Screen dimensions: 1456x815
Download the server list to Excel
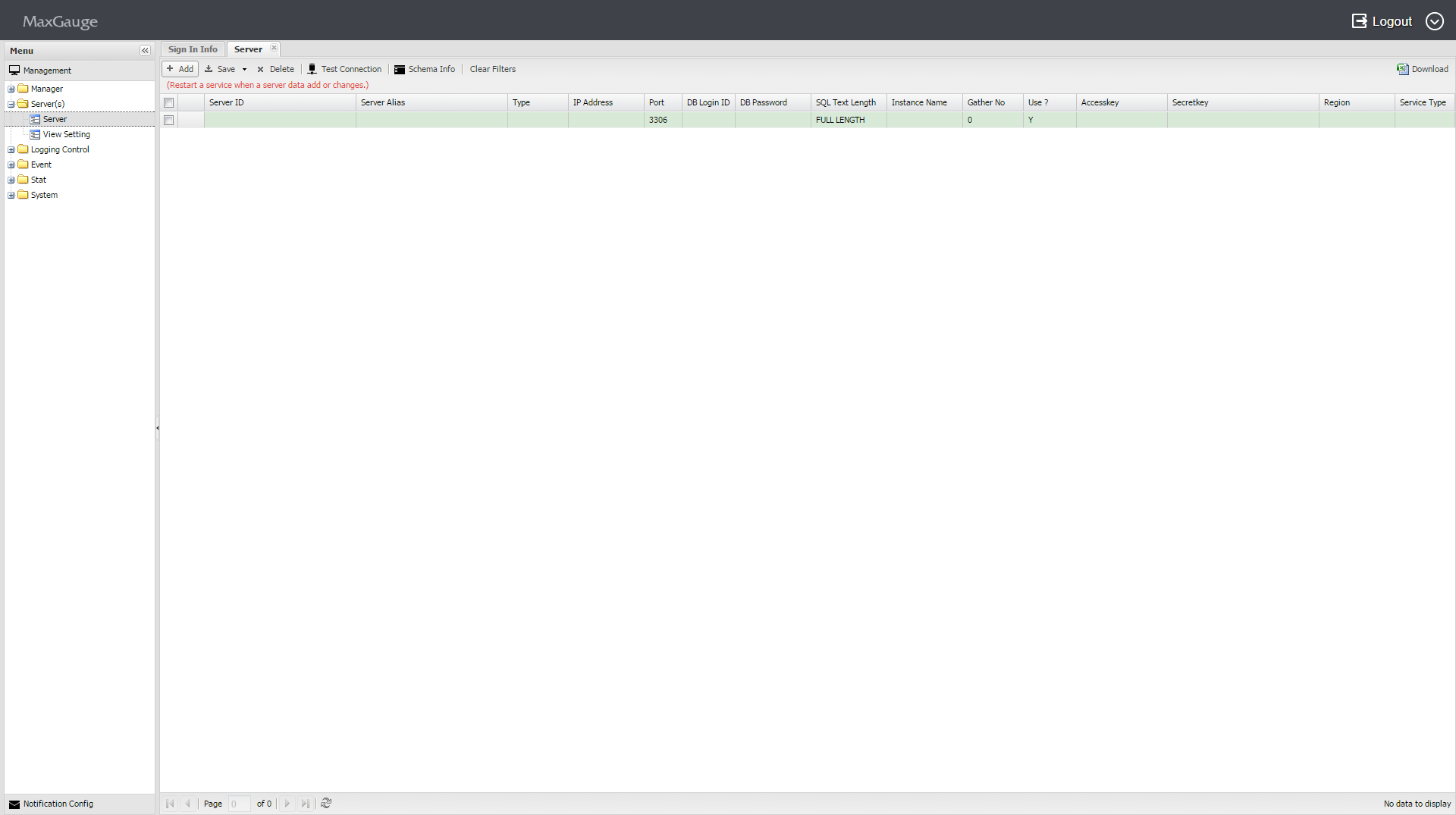1423,69
